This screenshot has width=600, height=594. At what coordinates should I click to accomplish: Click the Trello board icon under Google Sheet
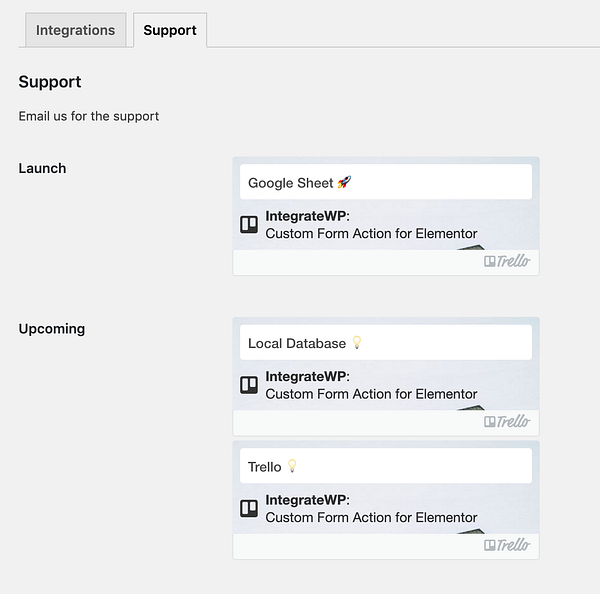point(249,225)
